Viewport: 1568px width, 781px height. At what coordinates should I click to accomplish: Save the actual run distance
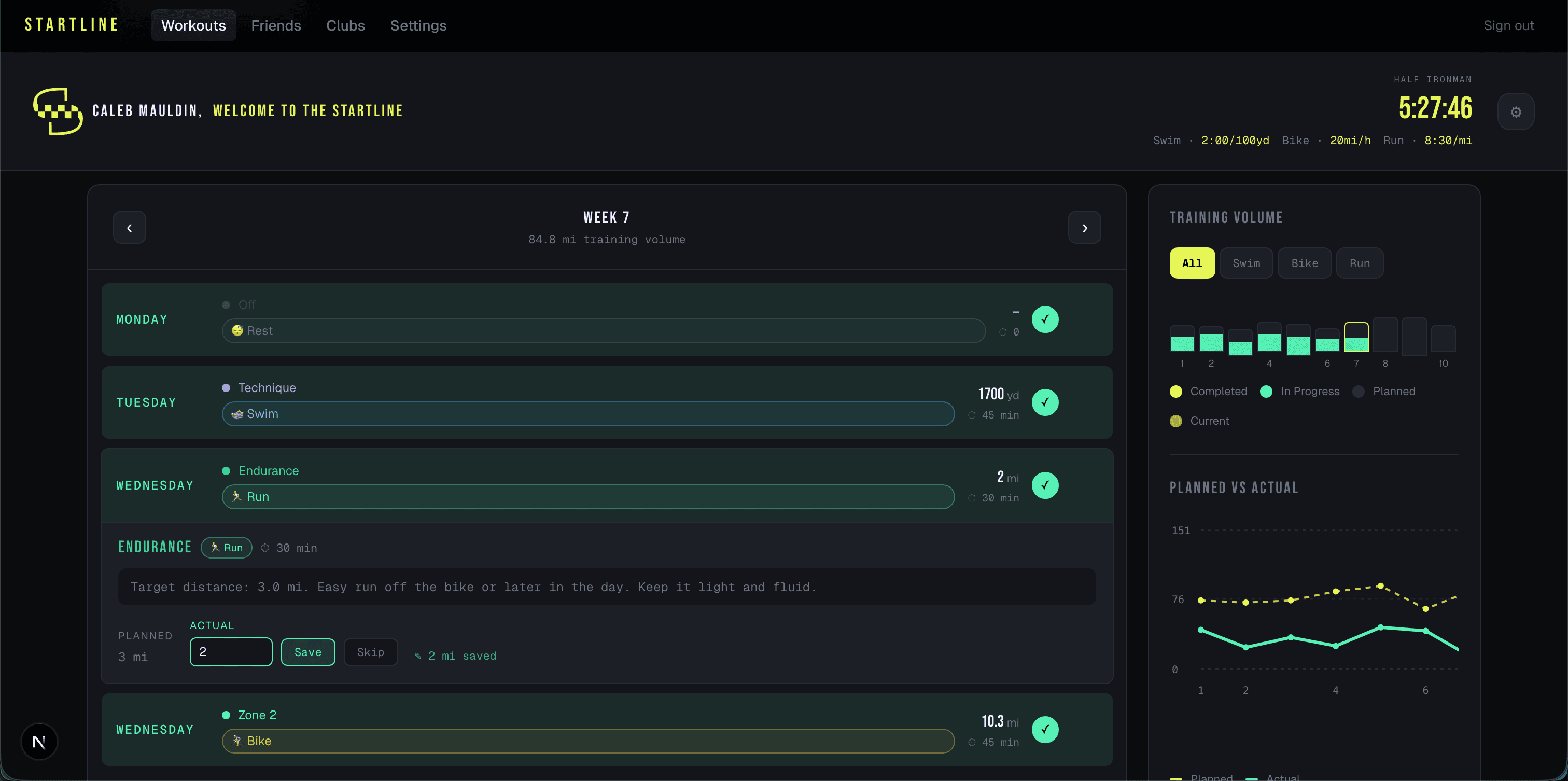(x=308, y=652)
